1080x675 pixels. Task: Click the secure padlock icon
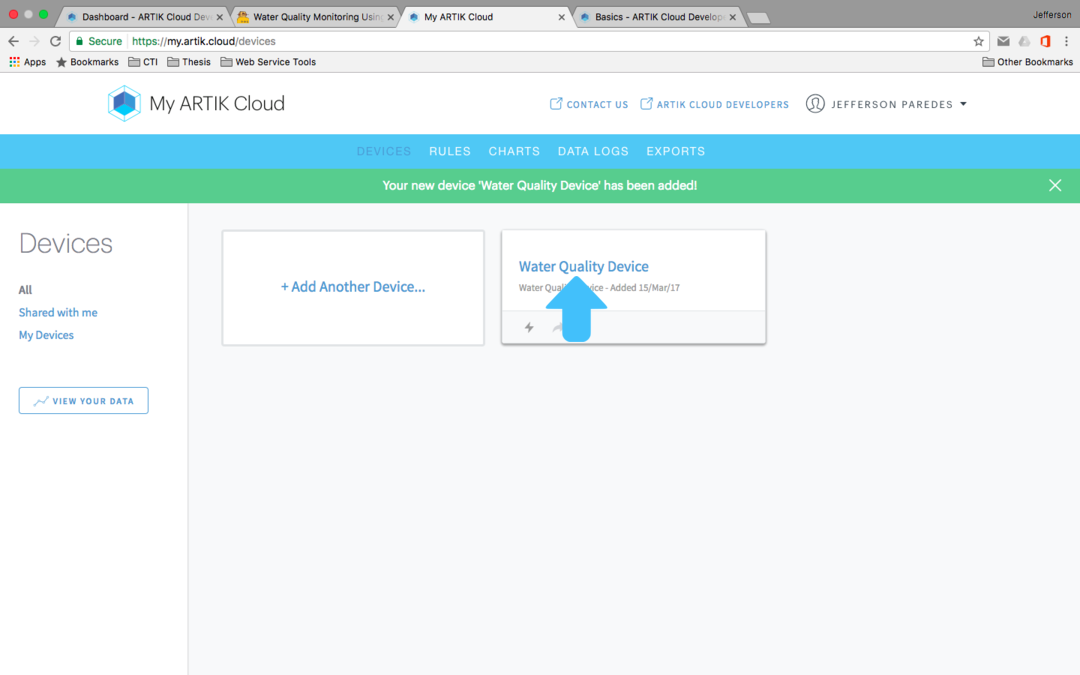tap(79, 41)
